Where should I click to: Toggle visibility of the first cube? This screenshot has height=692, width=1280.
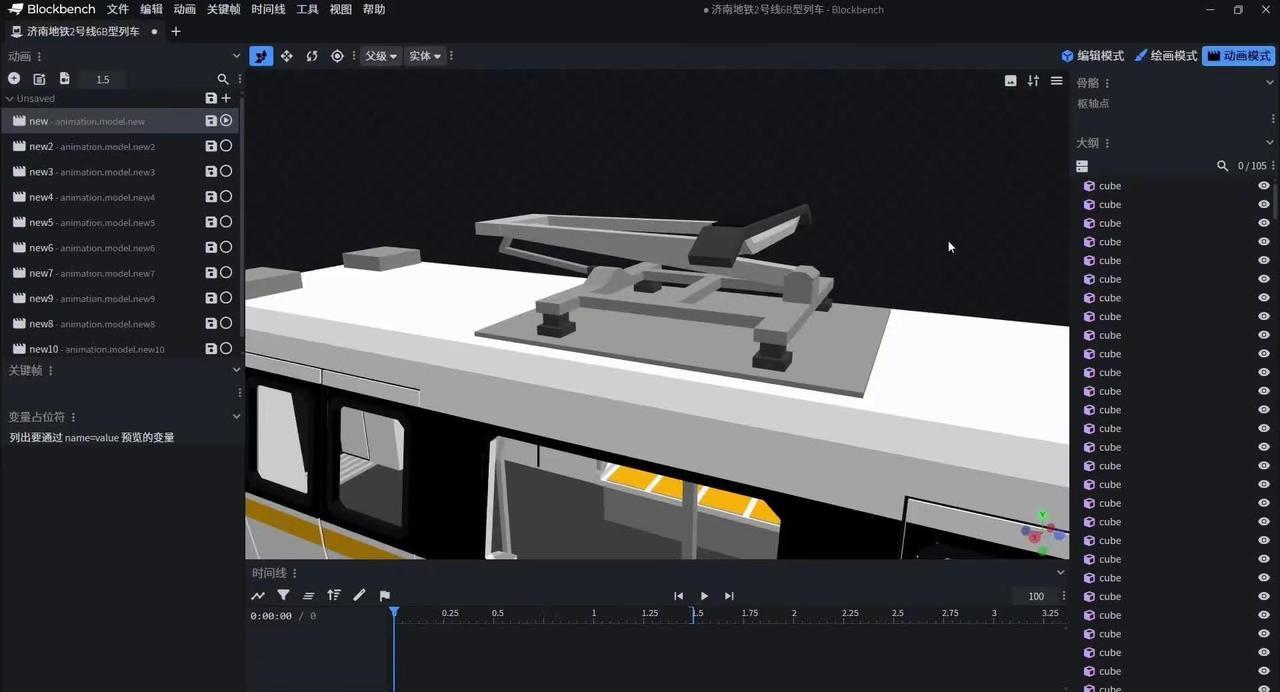point(1263,186)
